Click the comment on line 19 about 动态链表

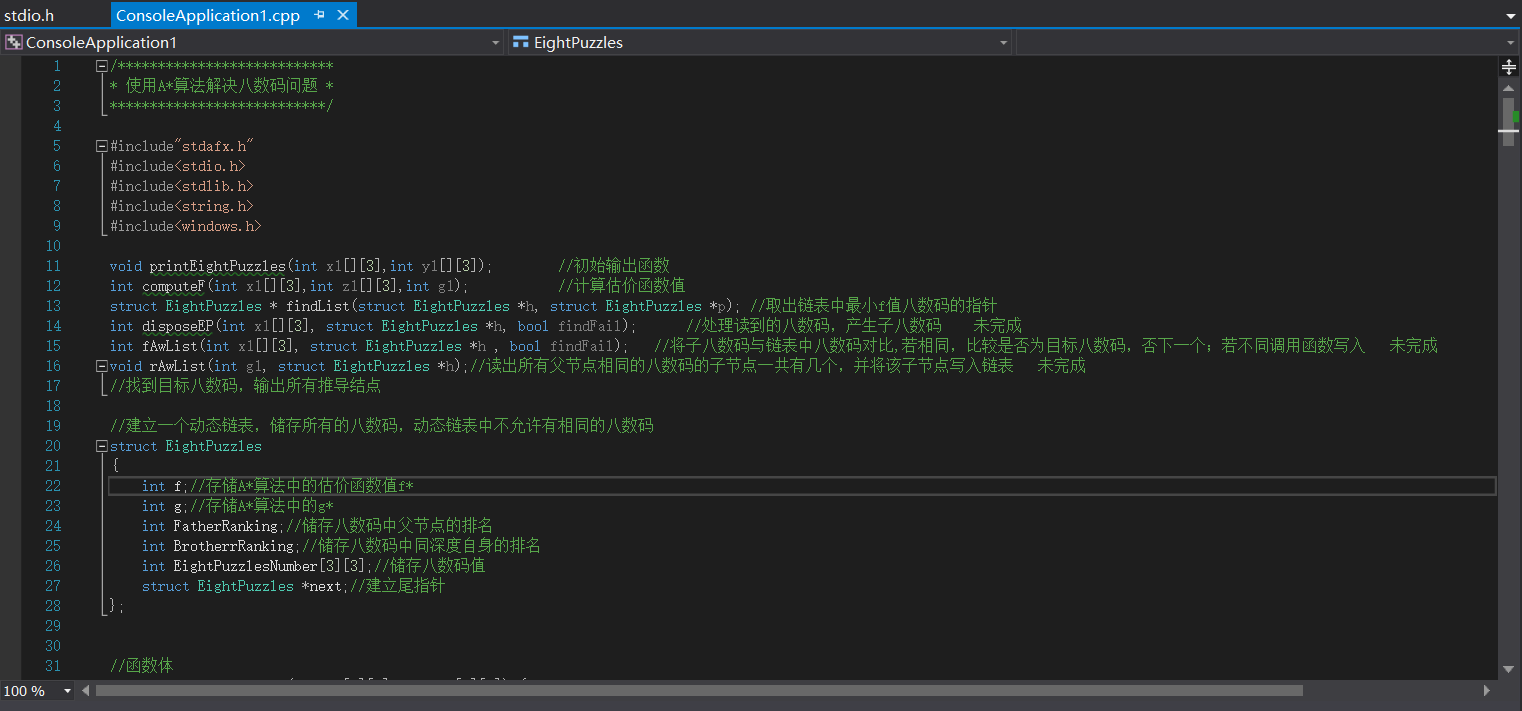[381, 426]
